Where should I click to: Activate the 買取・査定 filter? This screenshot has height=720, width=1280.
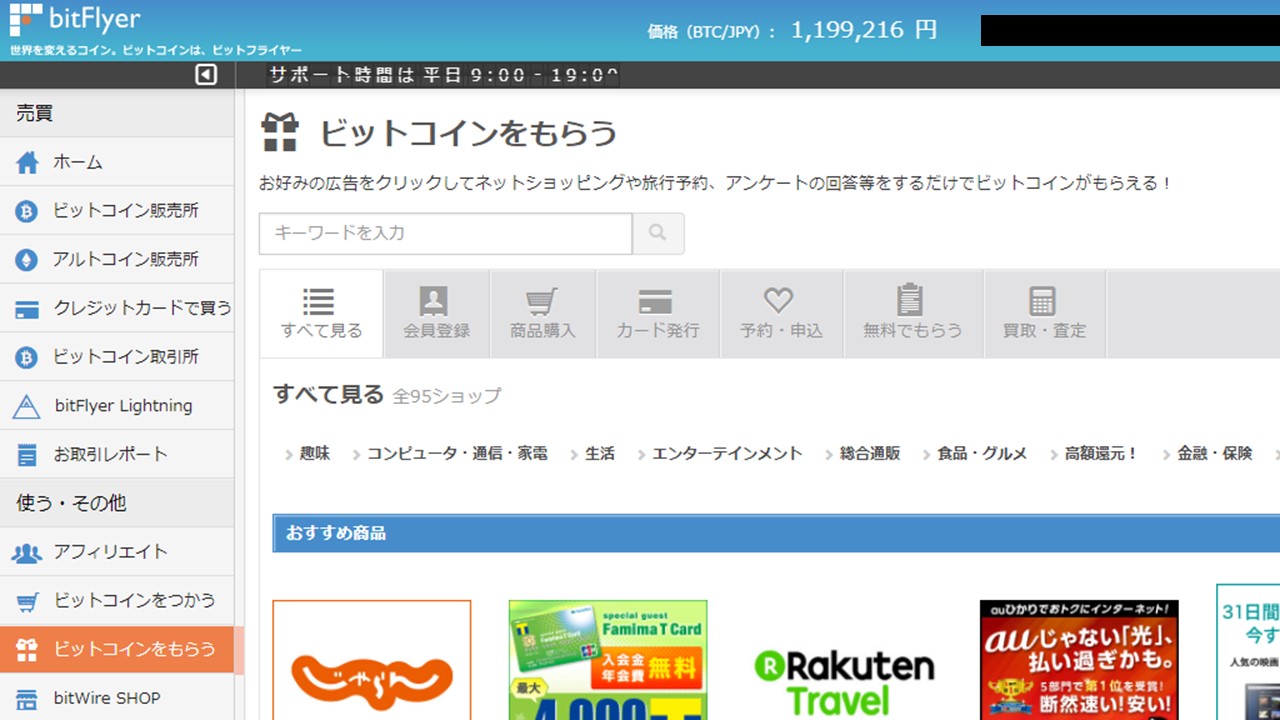[1044, 313]
